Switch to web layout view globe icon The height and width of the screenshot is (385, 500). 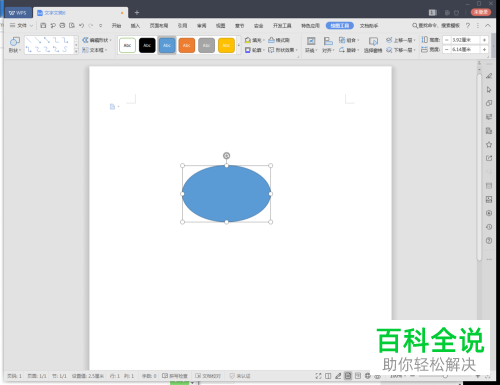(368, 376)
